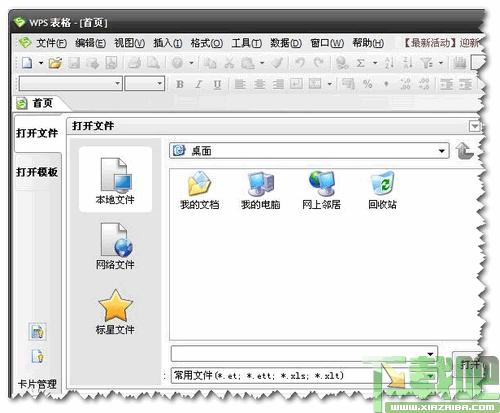Choose 标星文件 starred files
This screenshot has height=413, width=500.
pyautogui.click(x=115, y=312)
